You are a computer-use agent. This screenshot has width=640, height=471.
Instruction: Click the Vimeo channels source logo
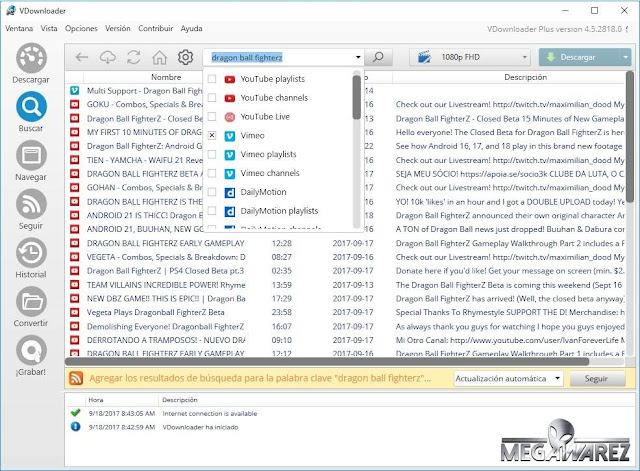coord(230,173)
